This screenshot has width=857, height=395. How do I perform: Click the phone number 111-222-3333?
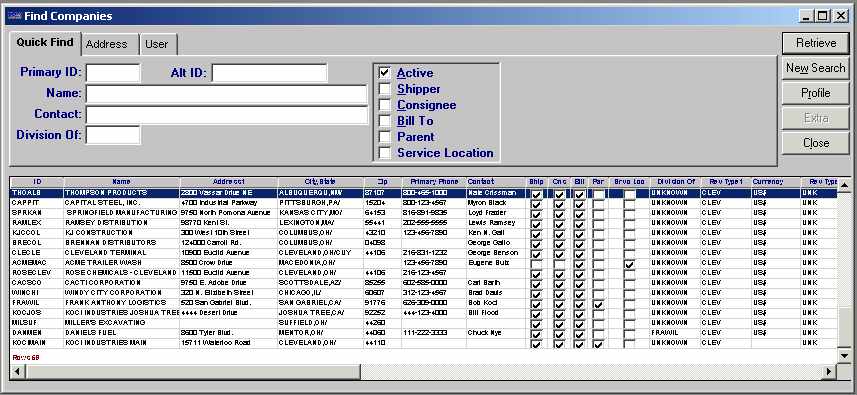424,333
